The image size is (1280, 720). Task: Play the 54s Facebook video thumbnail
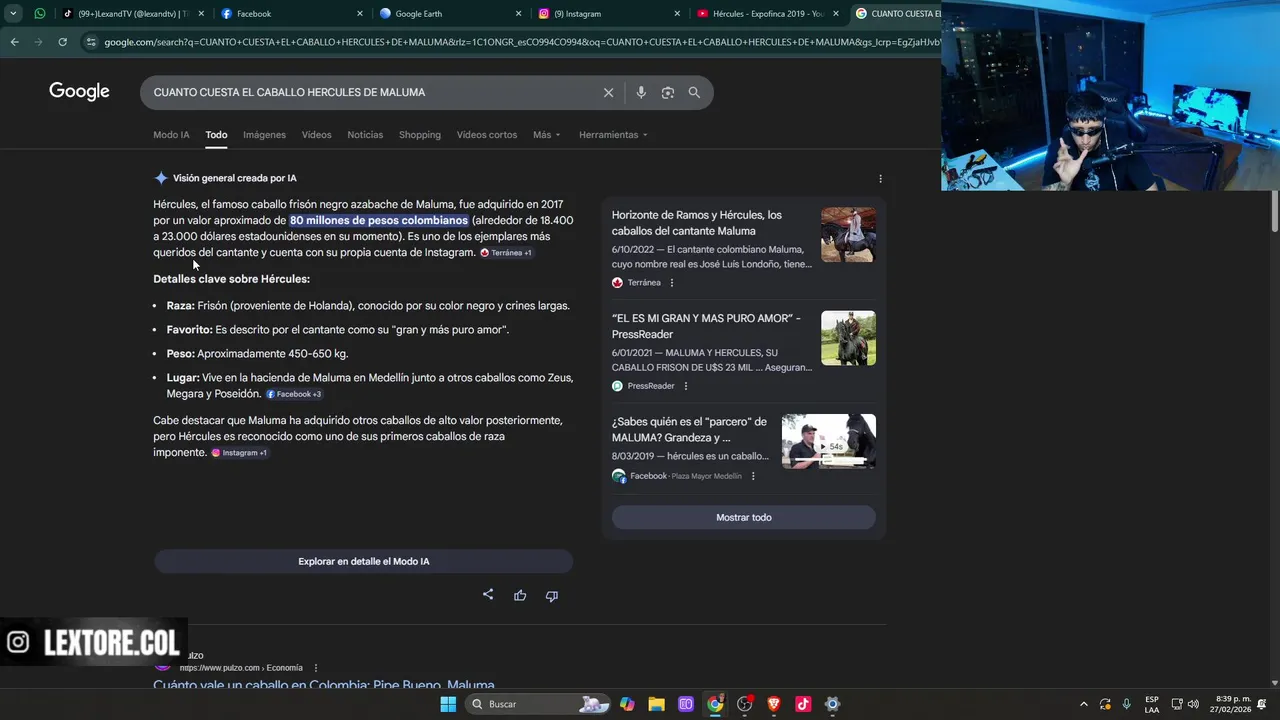coord(829,441)
